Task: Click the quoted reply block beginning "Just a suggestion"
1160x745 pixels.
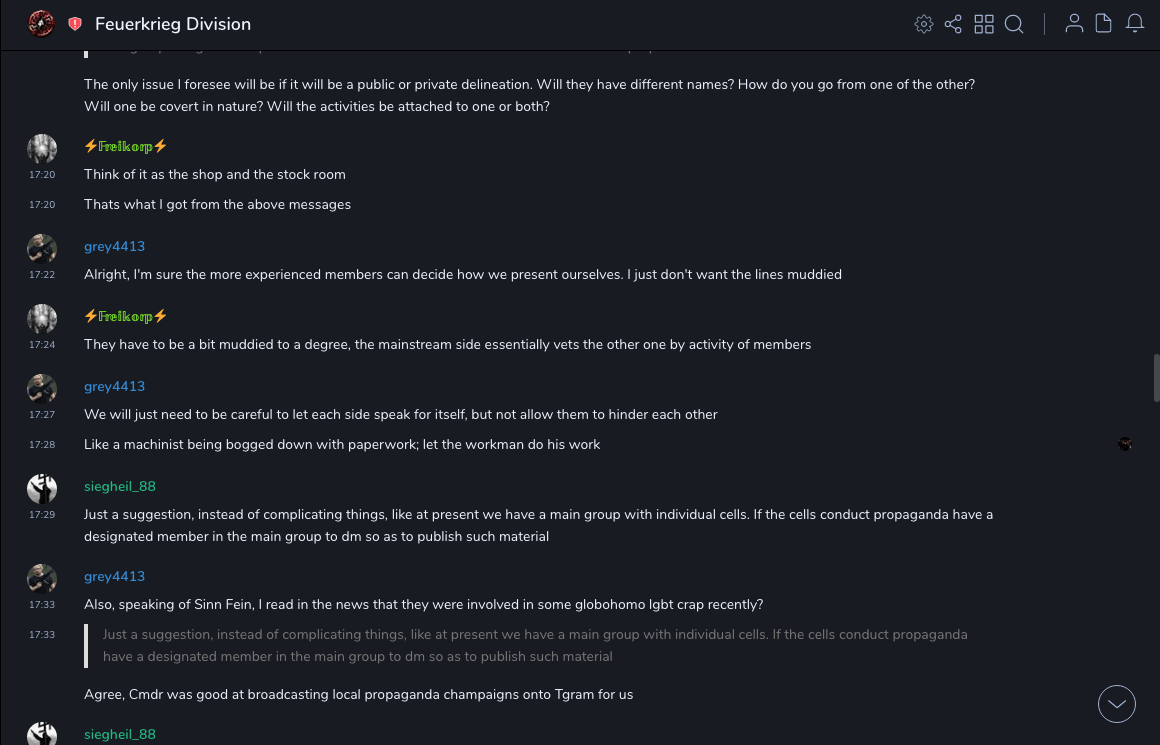Action: pyautogui.click(x=535, y=645)
